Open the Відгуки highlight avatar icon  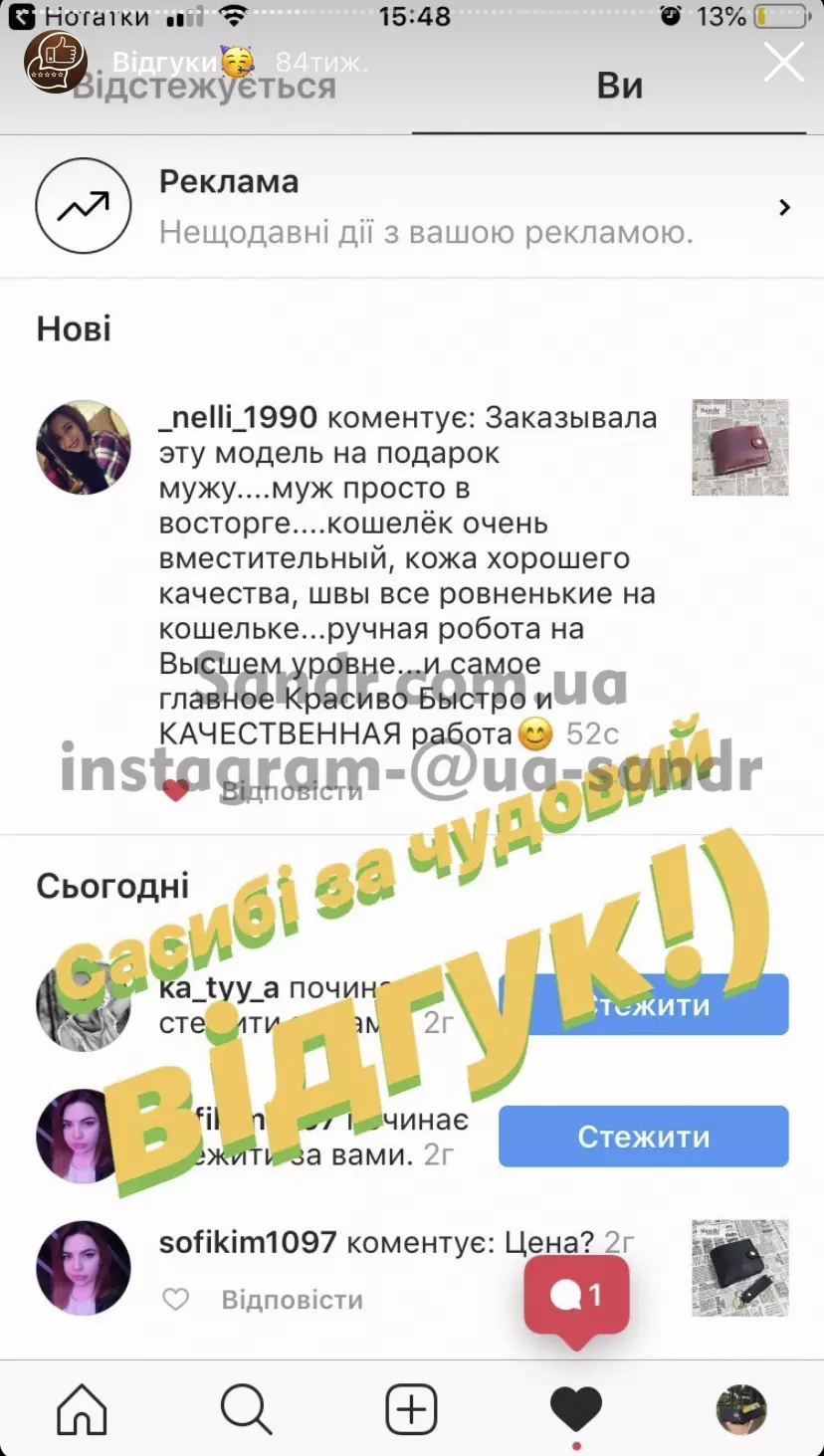56,62
